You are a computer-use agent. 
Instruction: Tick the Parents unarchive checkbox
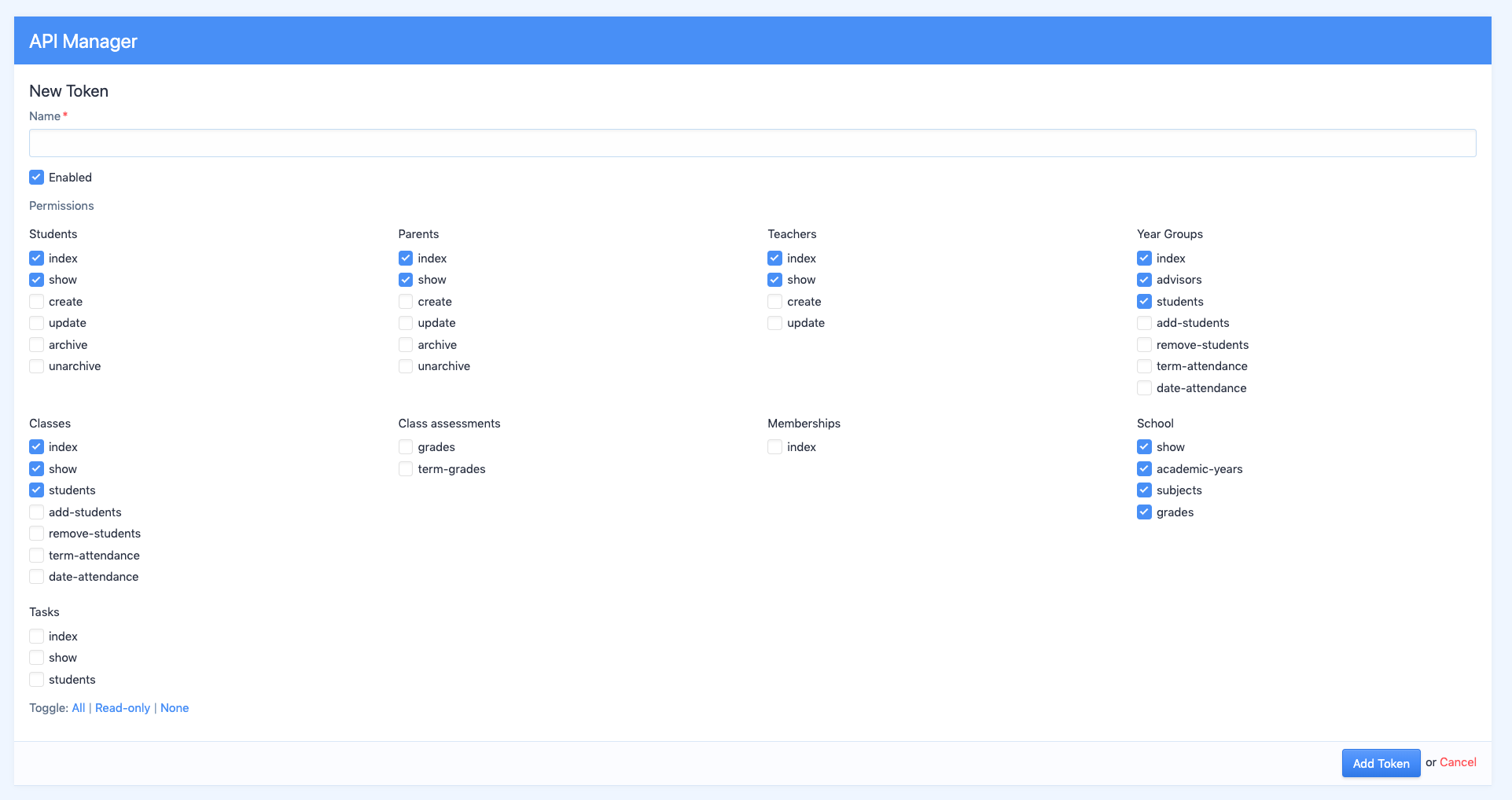point(406,366)
